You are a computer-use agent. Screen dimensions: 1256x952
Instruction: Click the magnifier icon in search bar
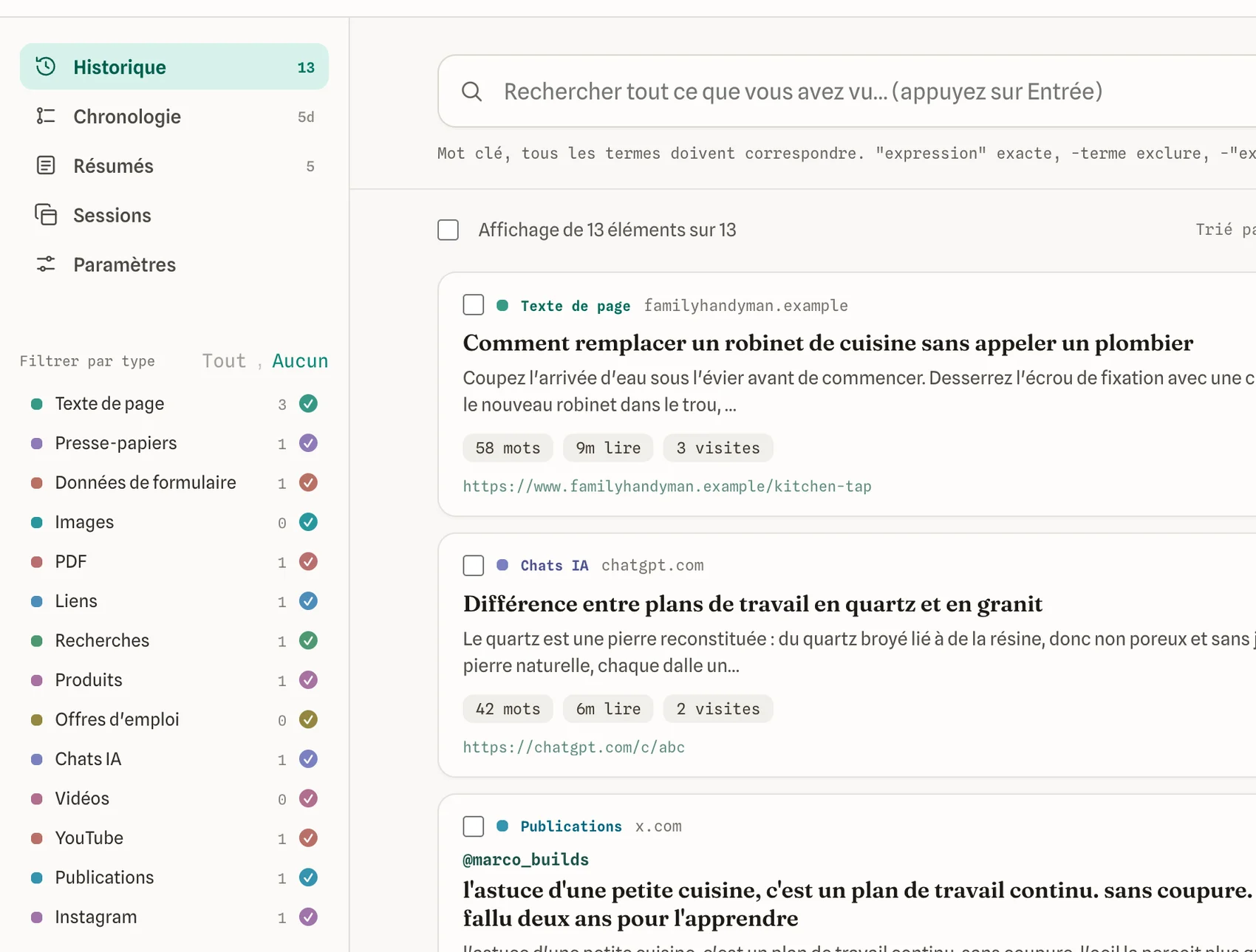point(471,92)
